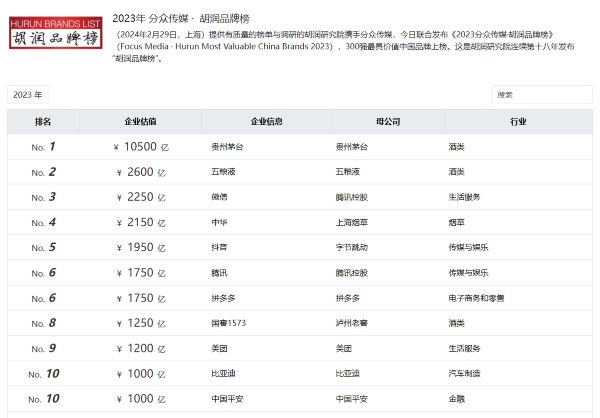
Task: Click the No. 6 rank in 腾讯 row
Action: 43,273
